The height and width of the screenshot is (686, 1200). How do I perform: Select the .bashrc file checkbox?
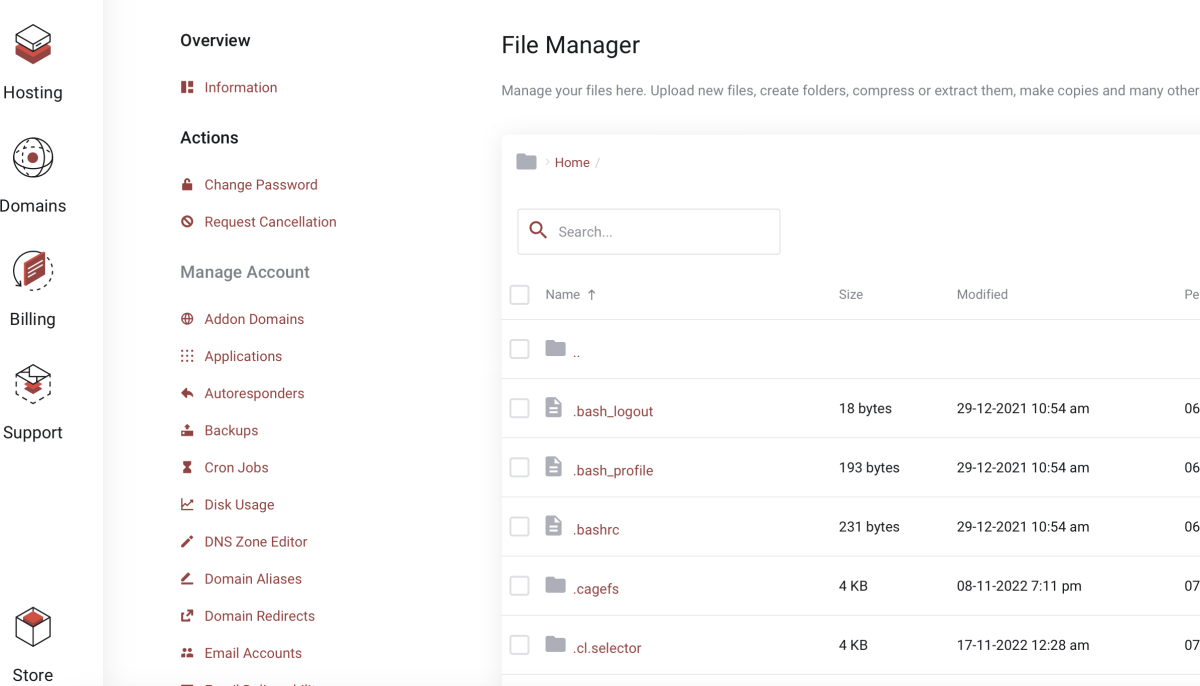(x=519, y=527)
